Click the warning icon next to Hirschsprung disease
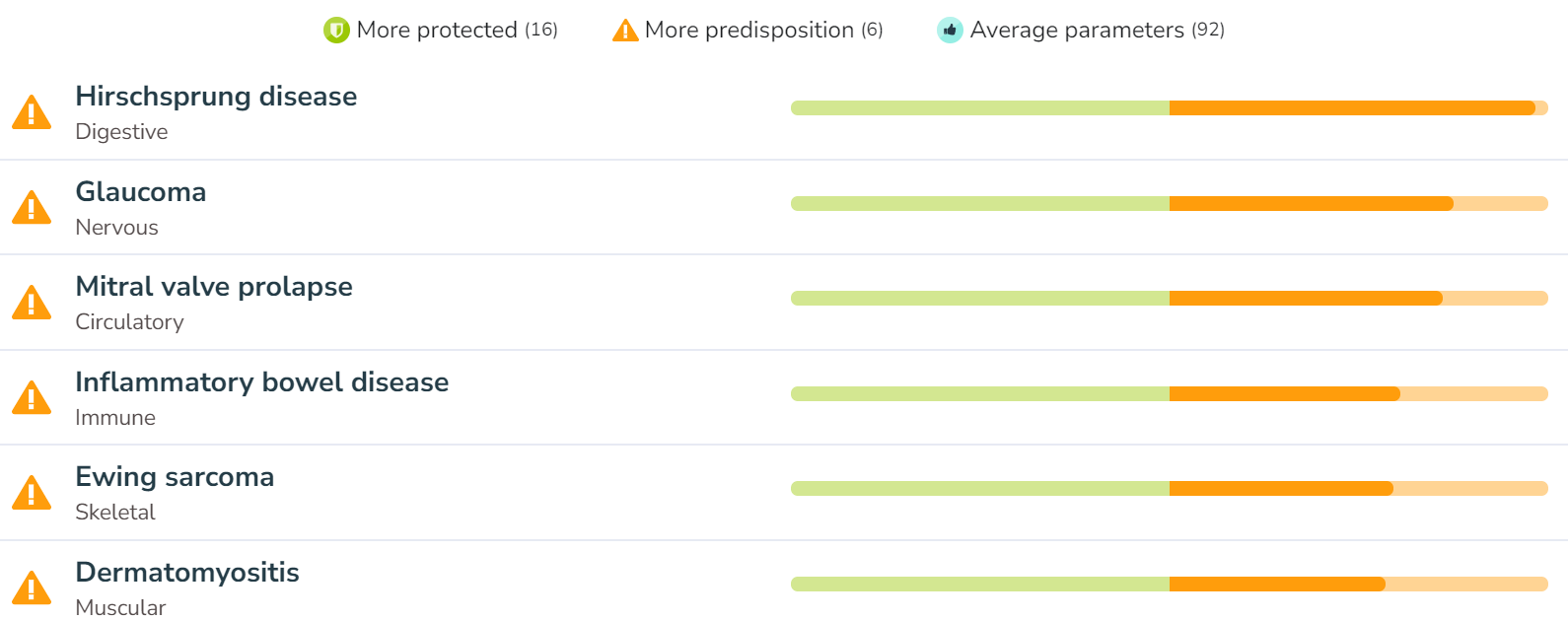 click(32, 112)
